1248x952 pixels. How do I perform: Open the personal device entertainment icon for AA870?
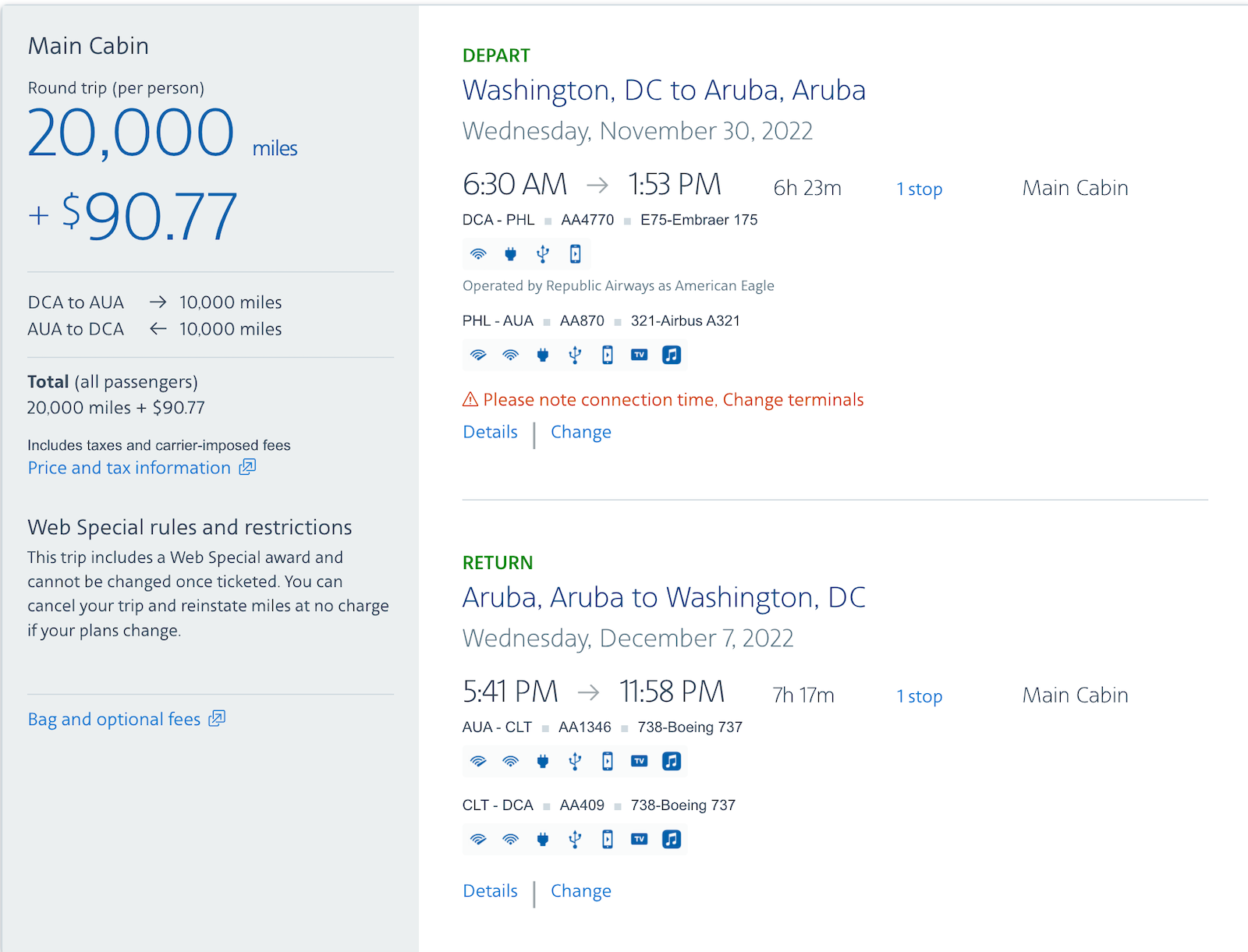[x=607, y=355]
